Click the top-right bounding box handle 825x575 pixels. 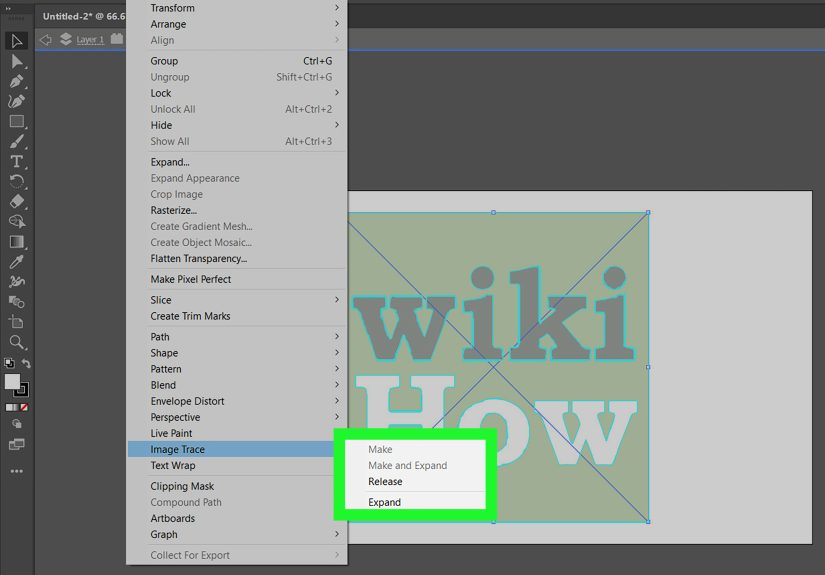pos(648,213)
